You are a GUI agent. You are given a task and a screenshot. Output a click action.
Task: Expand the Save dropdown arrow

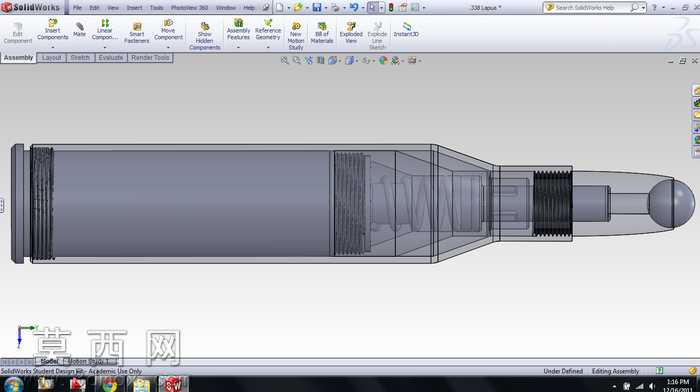coord(325,8)
